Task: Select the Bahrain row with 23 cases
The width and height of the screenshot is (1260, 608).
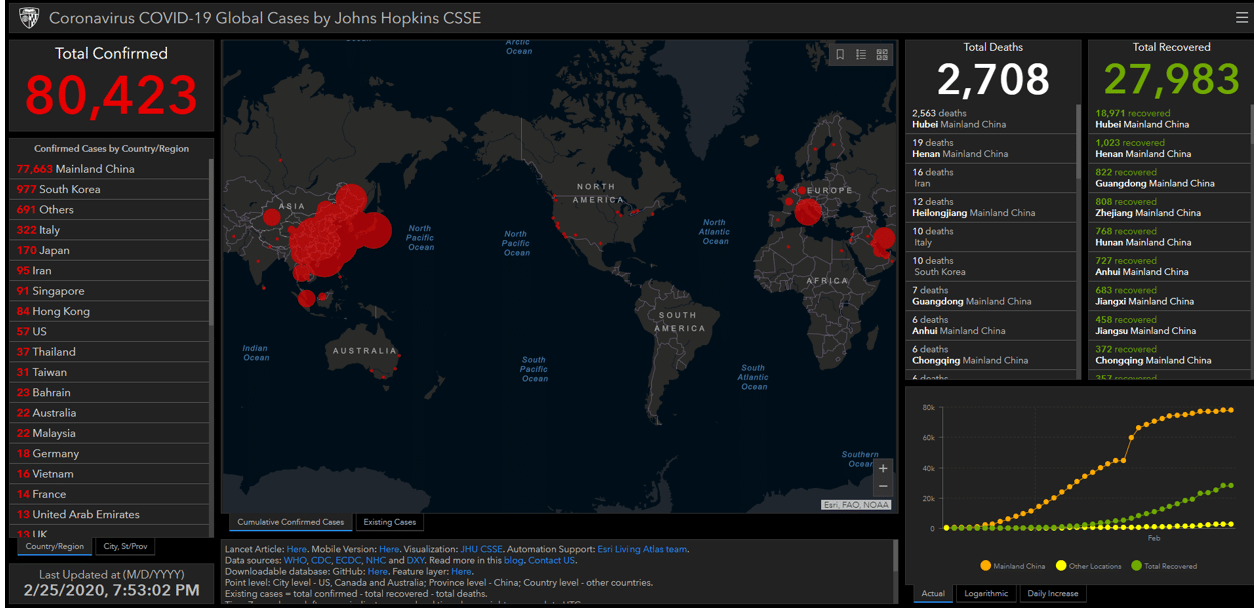Action: (110, 392)
